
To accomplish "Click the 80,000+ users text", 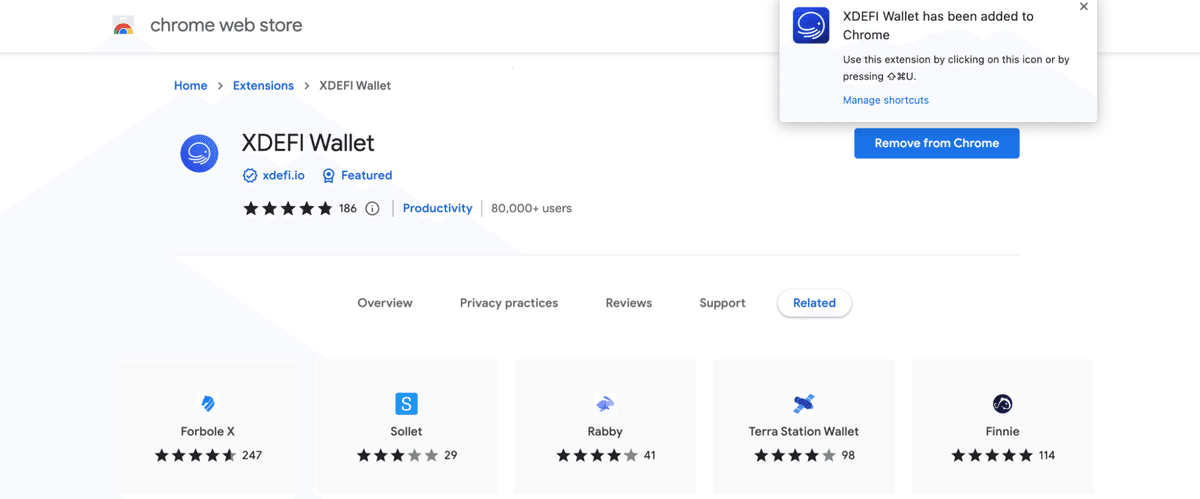I will [531, 209].
